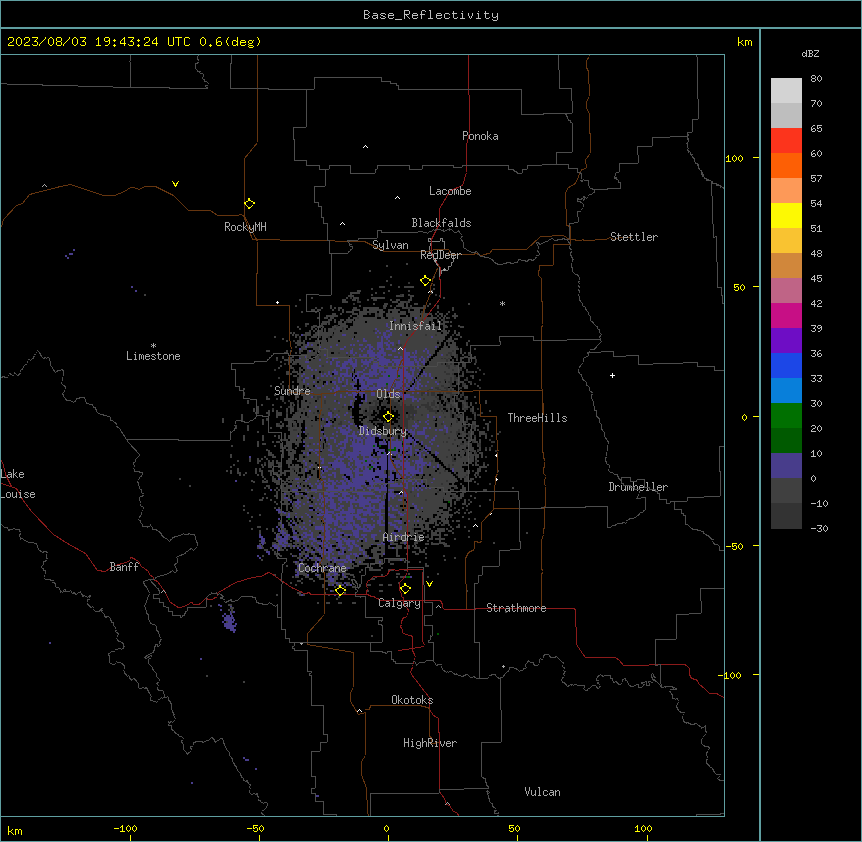This screenshot has height=842, width=862.
Task: Click the Blackfalds label
Action: point(441,223)
